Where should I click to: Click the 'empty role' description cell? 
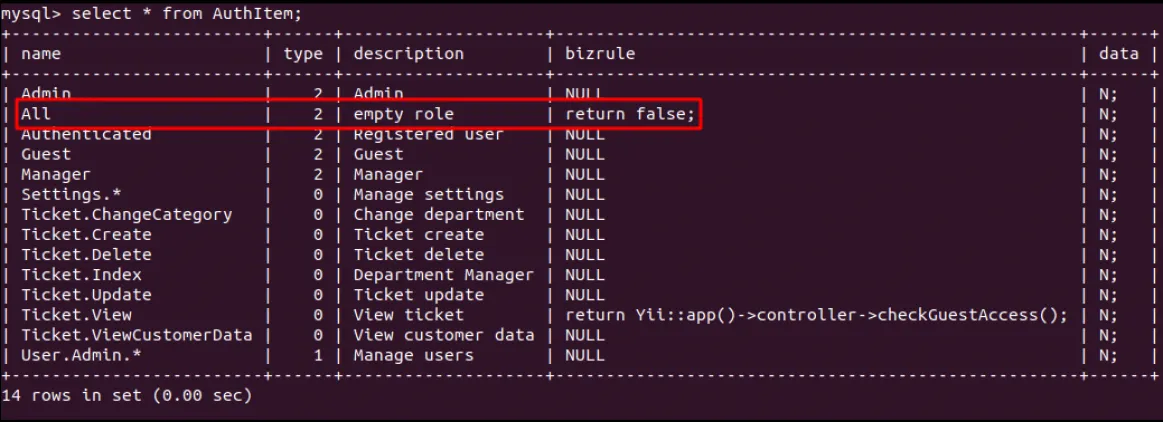[403, 114]
